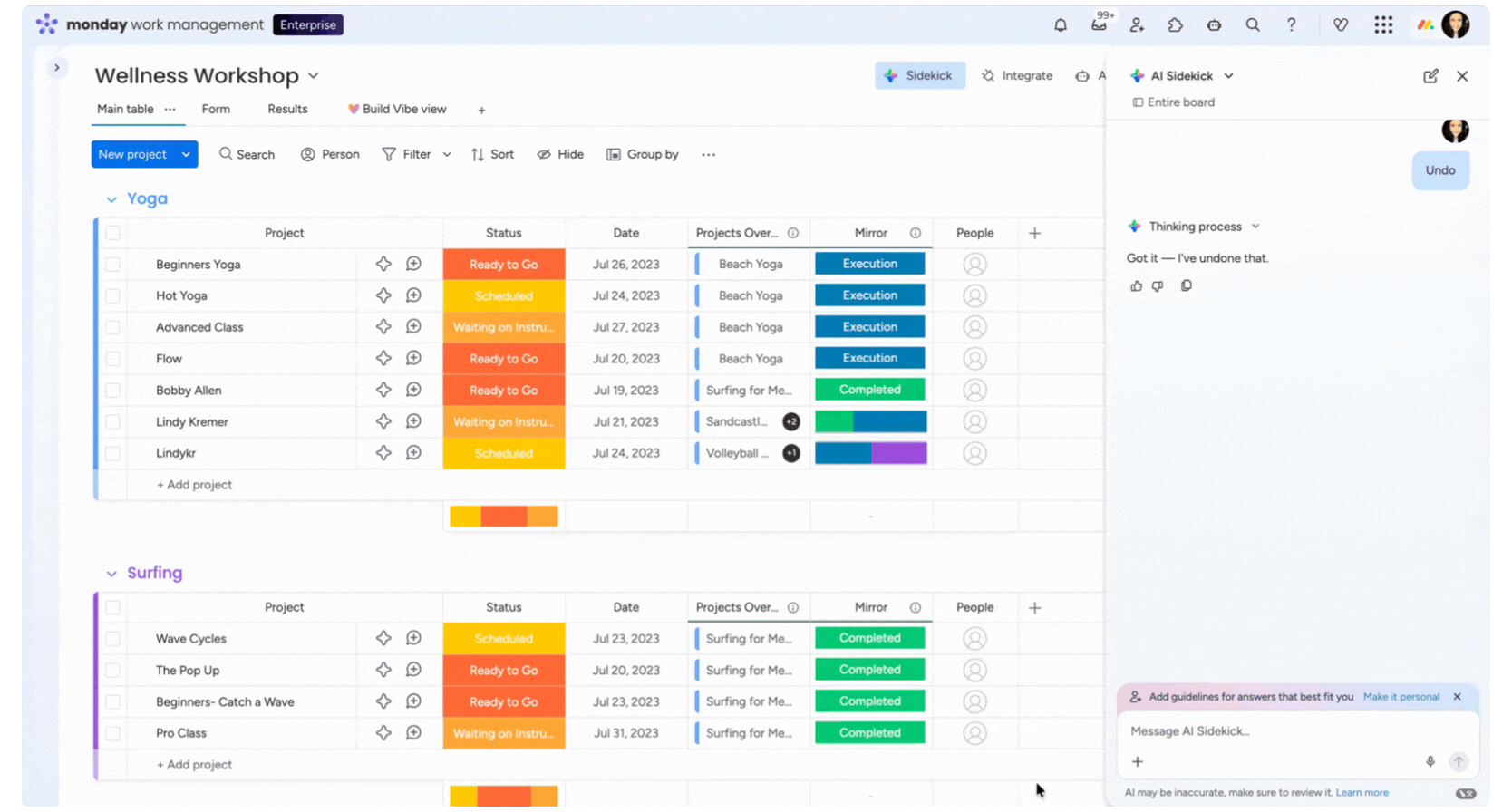Click the Message AI Sidekick input field
The height and width of the screenshot is (812, 1512).
click(1287, 731)
